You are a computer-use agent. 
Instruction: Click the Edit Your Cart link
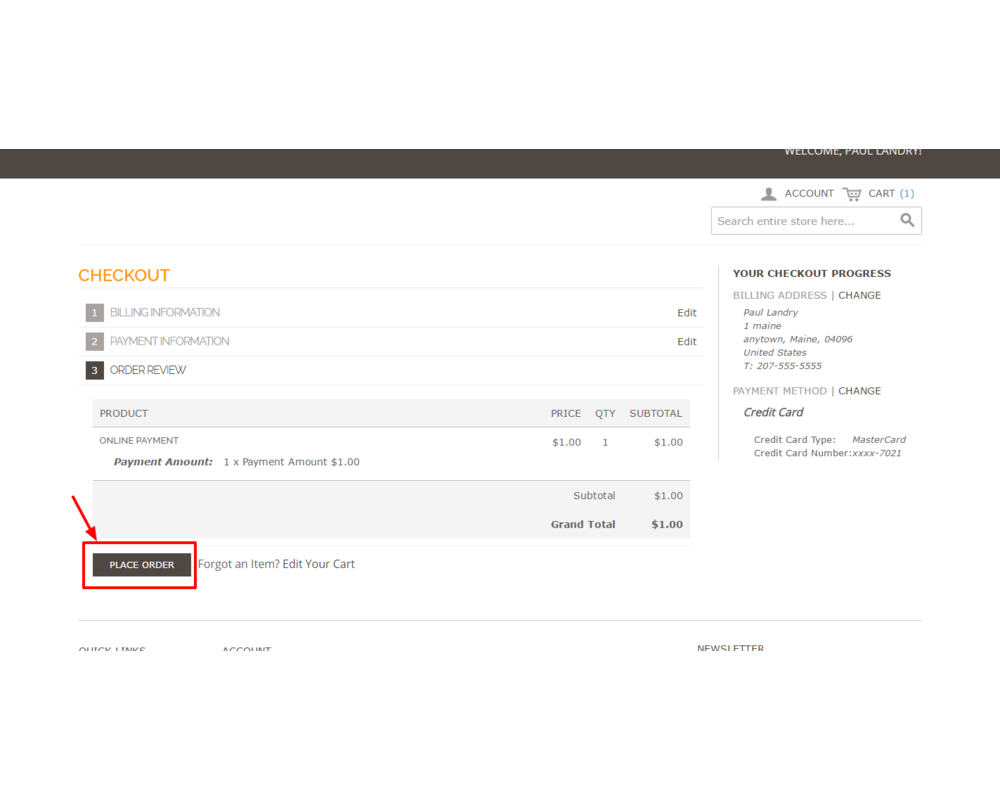(318, 564)
